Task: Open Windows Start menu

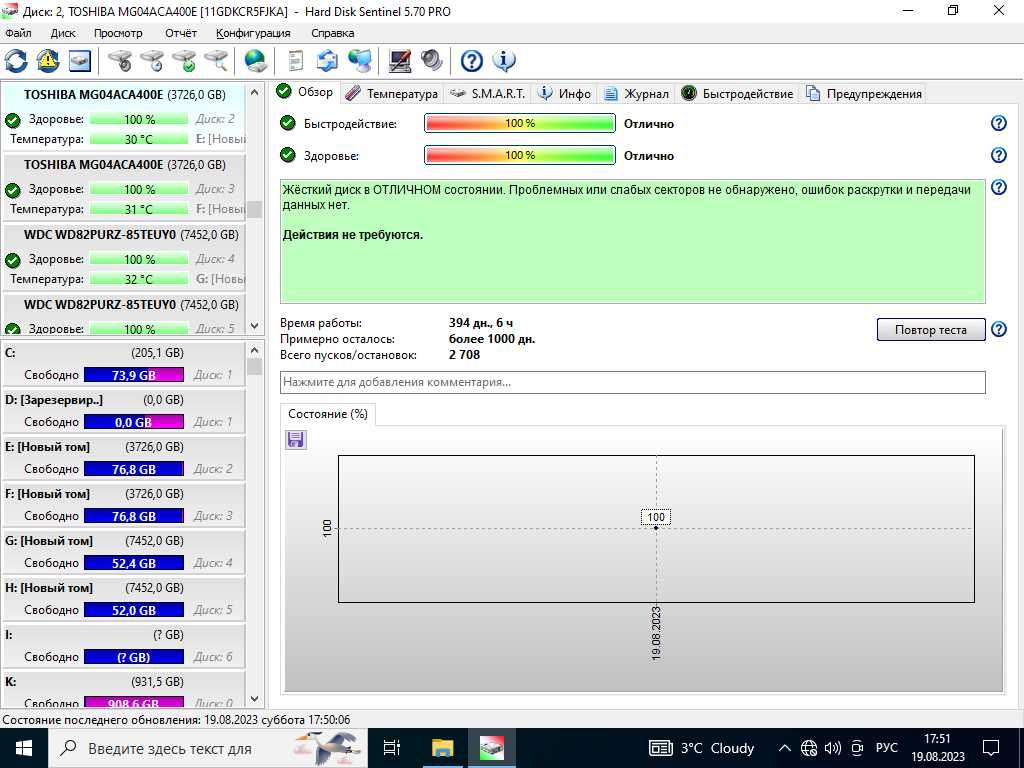Action: click(24, 748)
